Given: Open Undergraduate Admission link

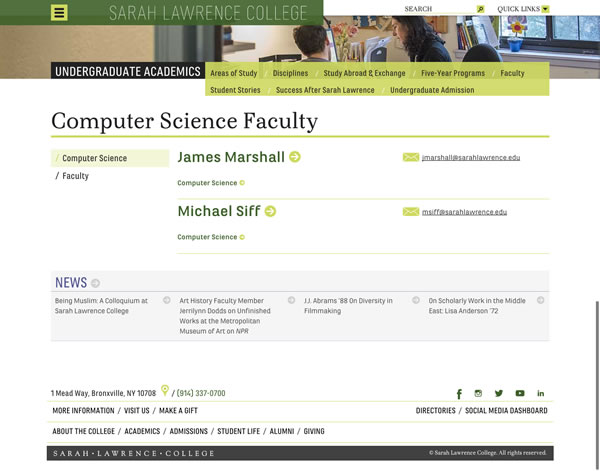Looking at the screenshot, I should point(432,90).
